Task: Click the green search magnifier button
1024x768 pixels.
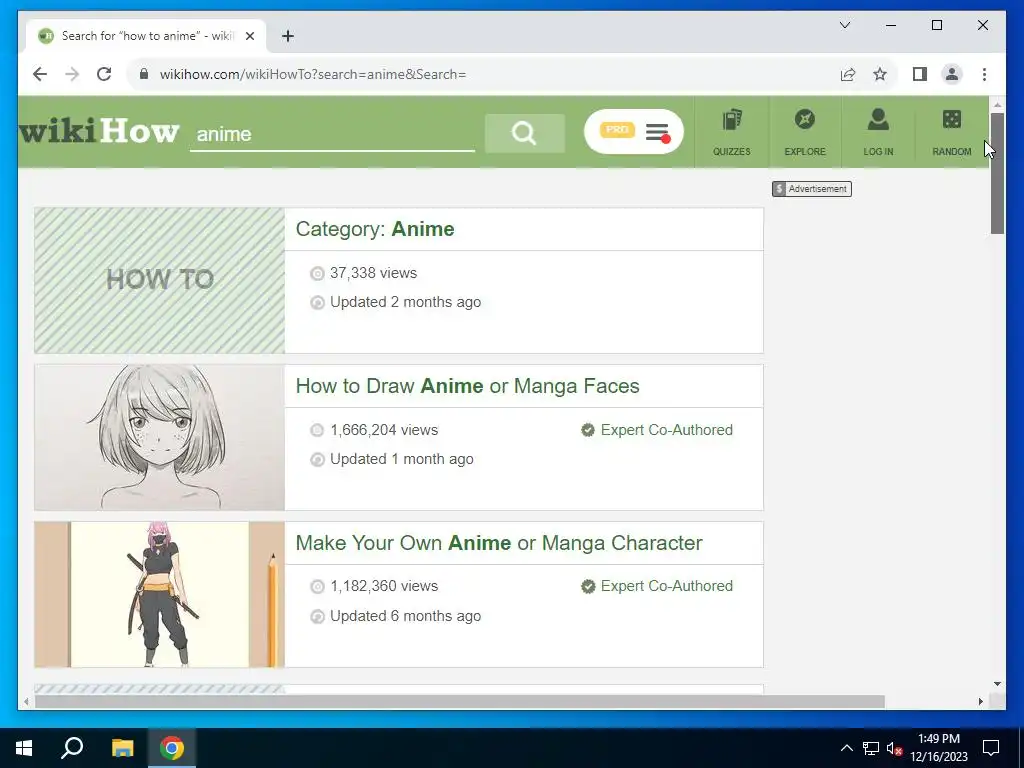Action: (x=524, y=133)
